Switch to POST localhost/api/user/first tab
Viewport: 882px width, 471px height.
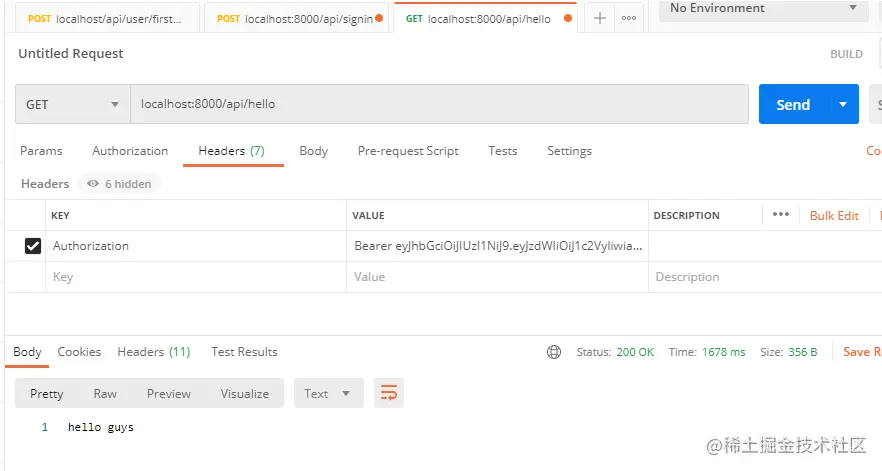(105, 19)
